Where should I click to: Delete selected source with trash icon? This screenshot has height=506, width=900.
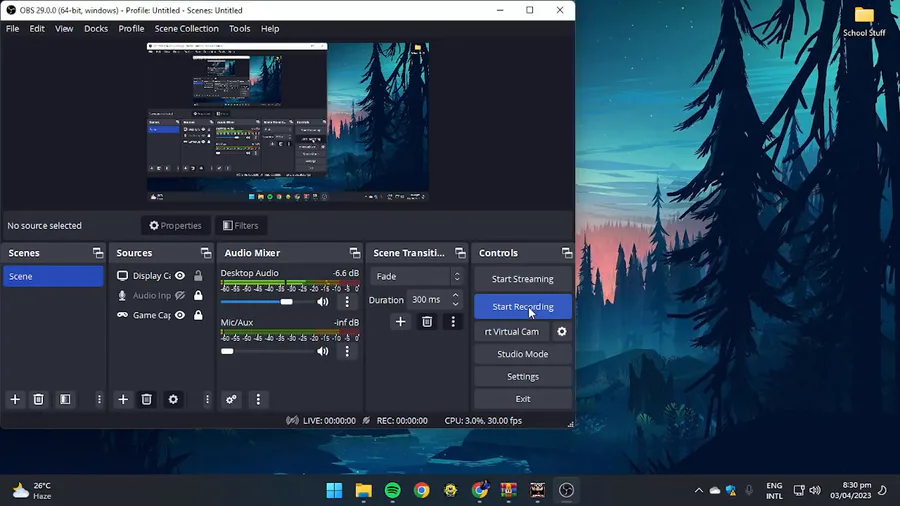146,399
